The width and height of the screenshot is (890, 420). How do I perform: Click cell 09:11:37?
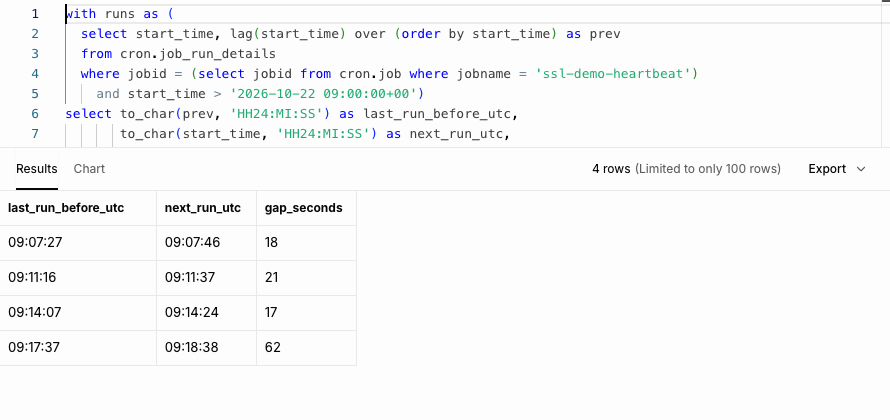[207, 278]
